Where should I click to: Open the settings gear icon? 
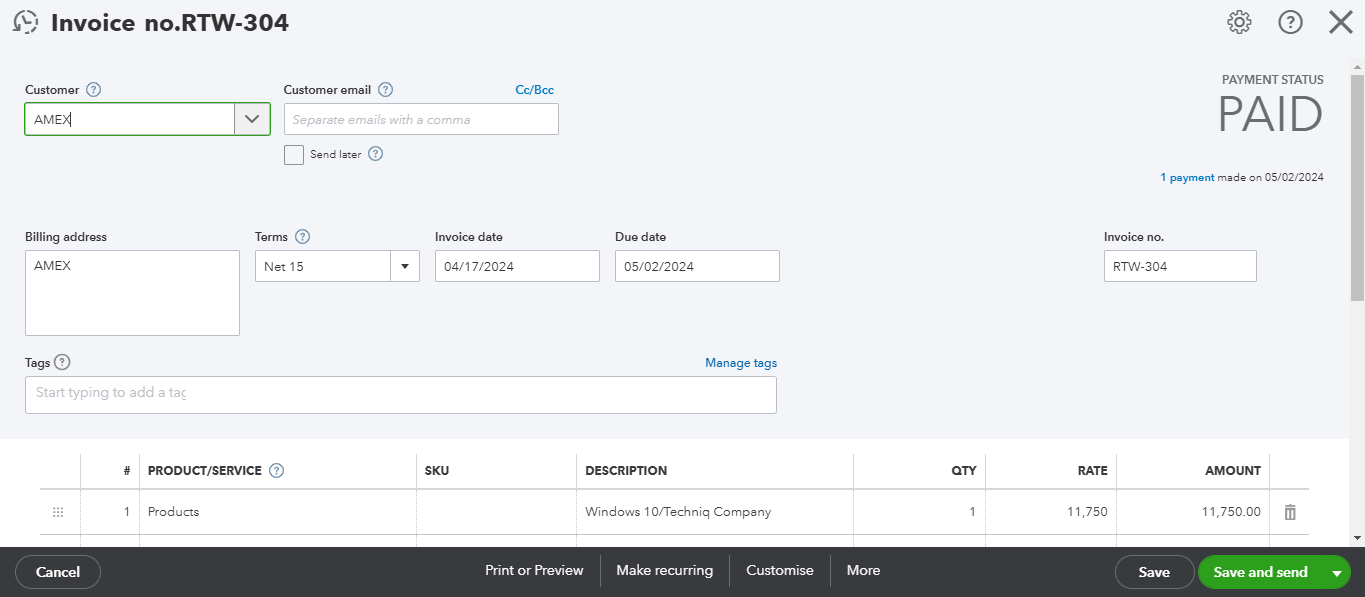coord(1239,22)
